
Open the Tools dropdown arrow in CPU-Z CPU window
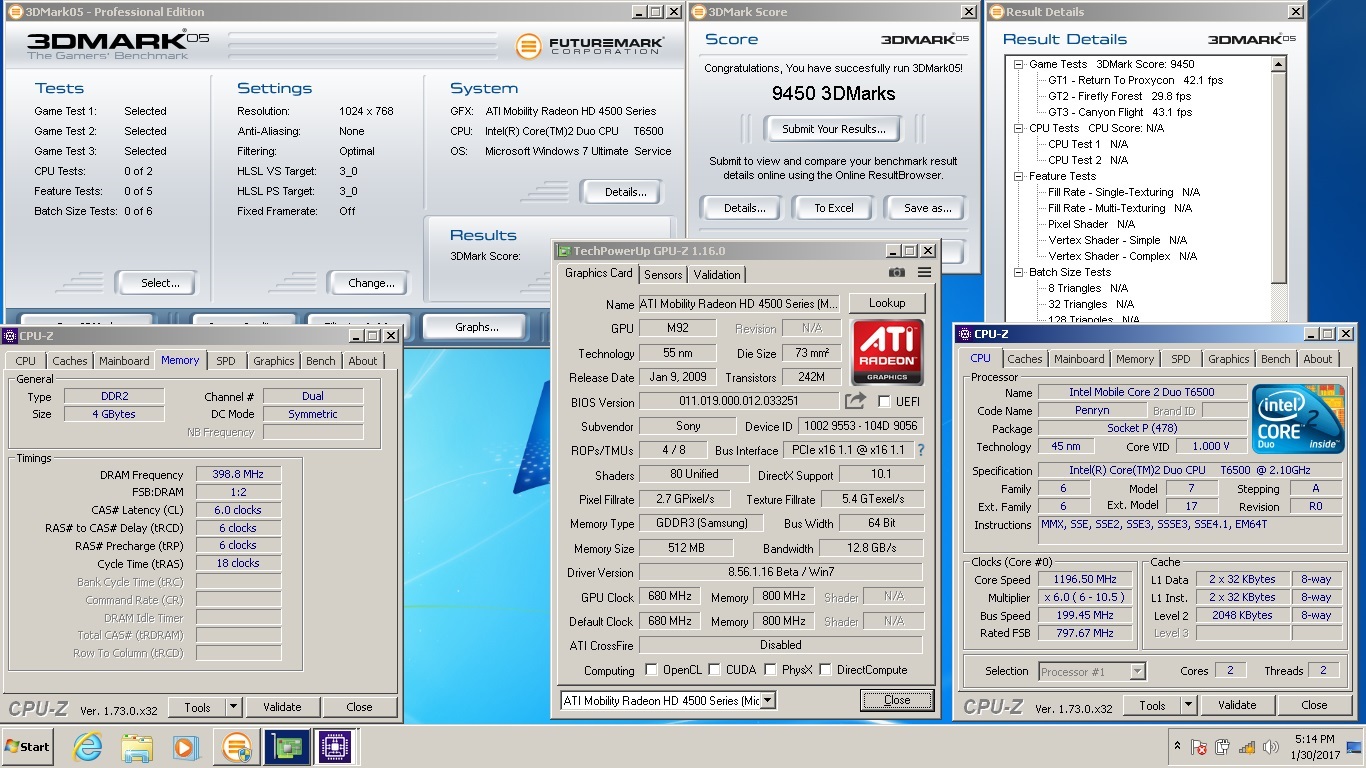1188,705
